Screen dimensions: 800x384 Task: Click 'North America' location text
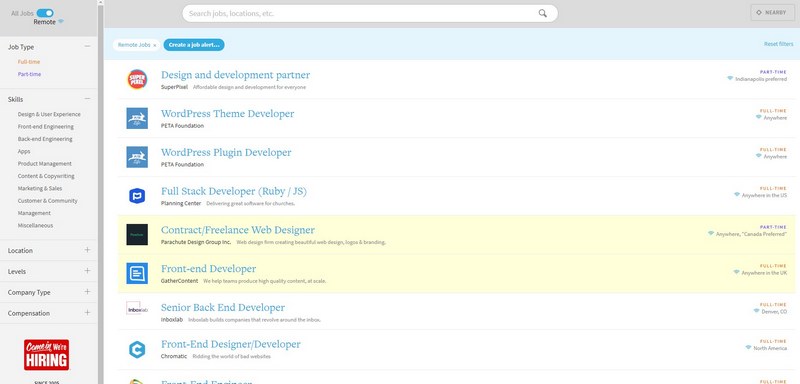point(770,348)
